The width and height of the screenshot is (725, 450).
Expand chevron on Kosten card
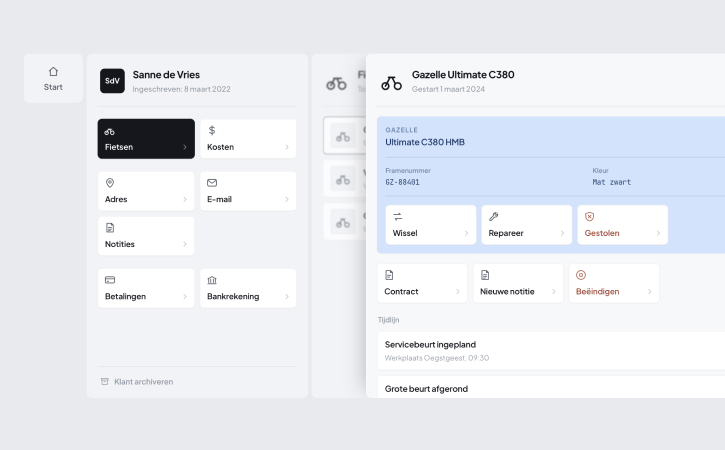pos(287,147)
